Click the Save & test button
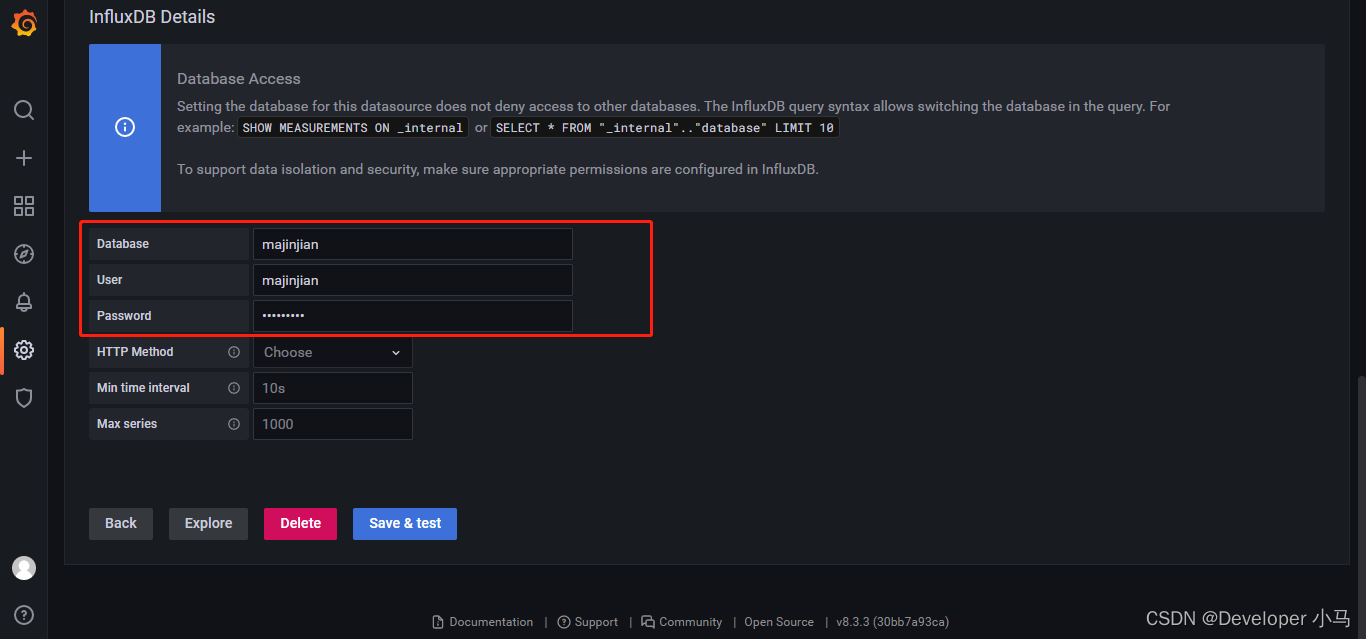Viewport: 1366px width, 639px height. 405,524
